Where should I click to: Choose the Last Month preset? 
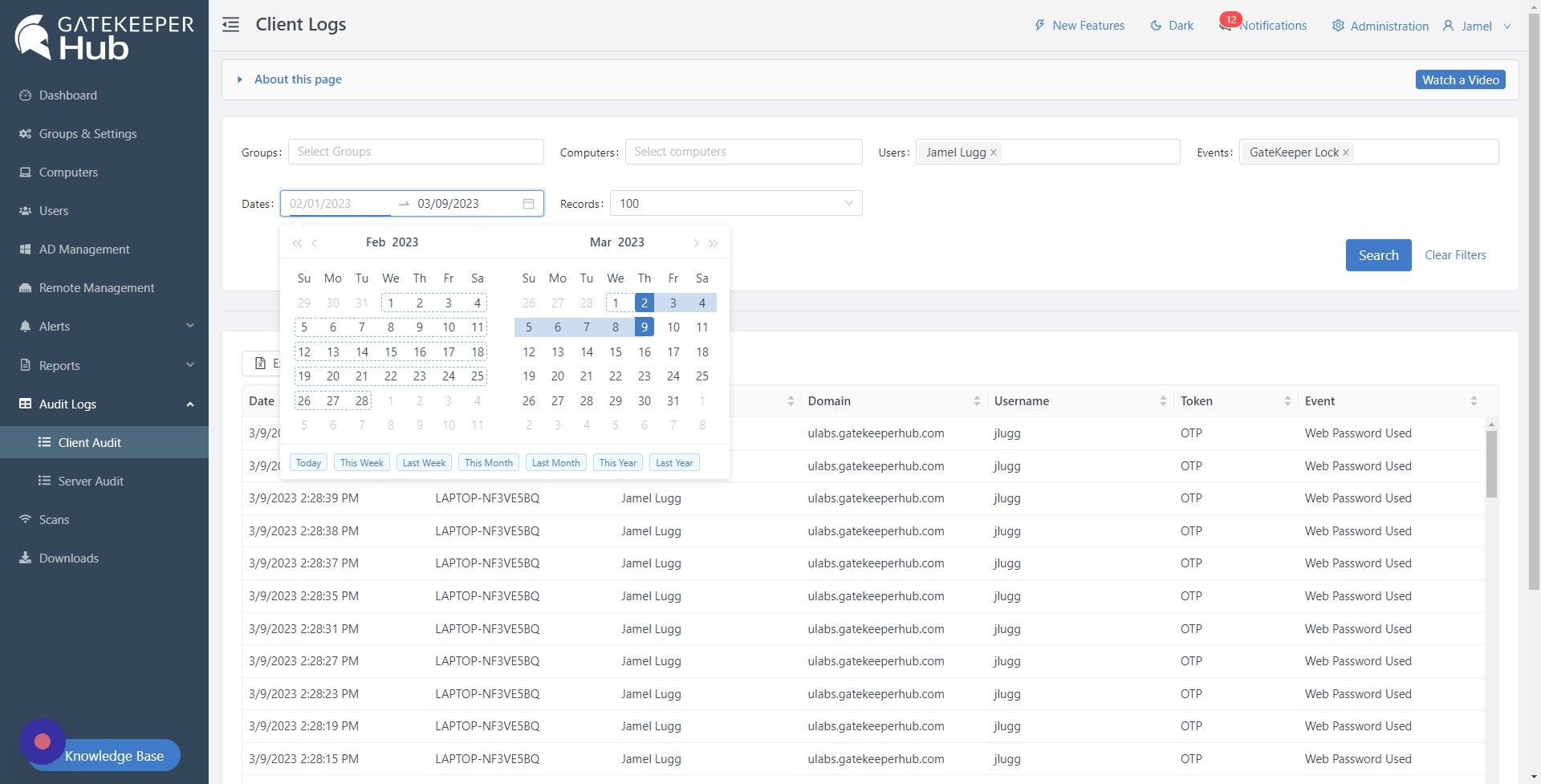click(555, 463)
